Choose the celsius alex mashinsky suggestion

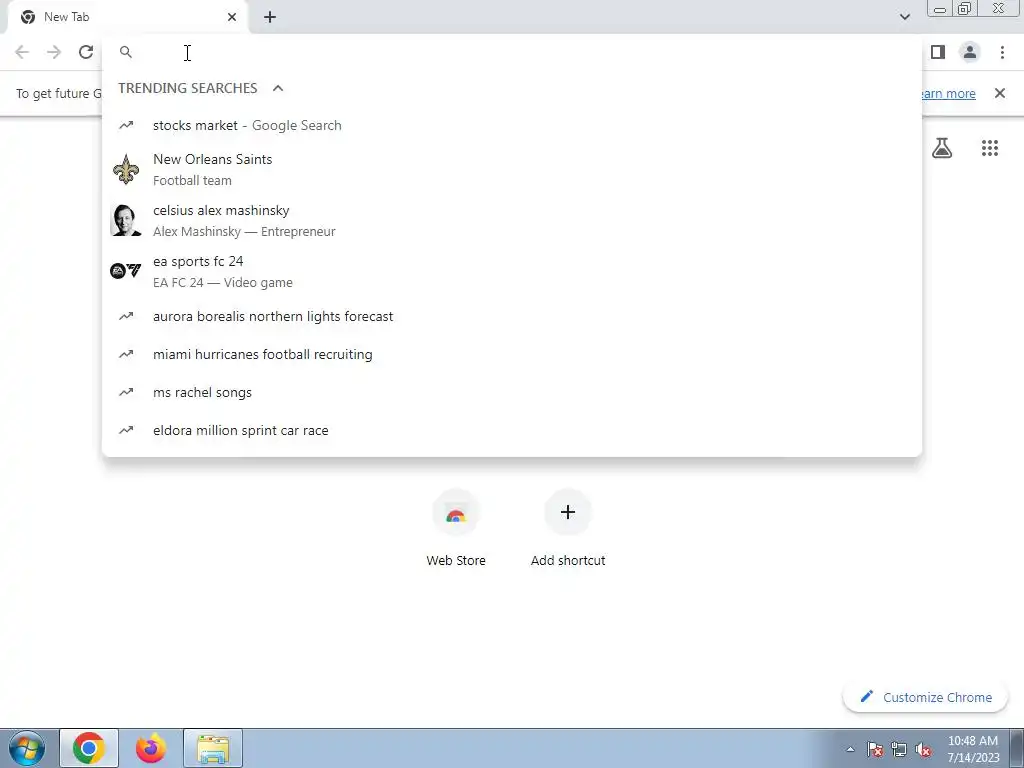pyautogui.click(x=512, y=221)
